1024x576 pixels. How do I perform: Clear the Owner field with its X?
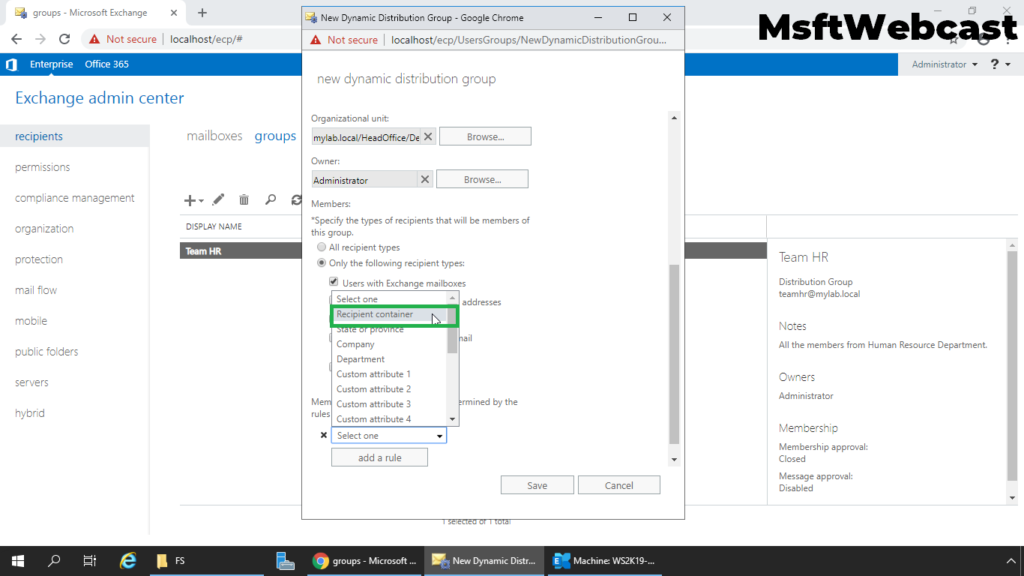point(424,179)
